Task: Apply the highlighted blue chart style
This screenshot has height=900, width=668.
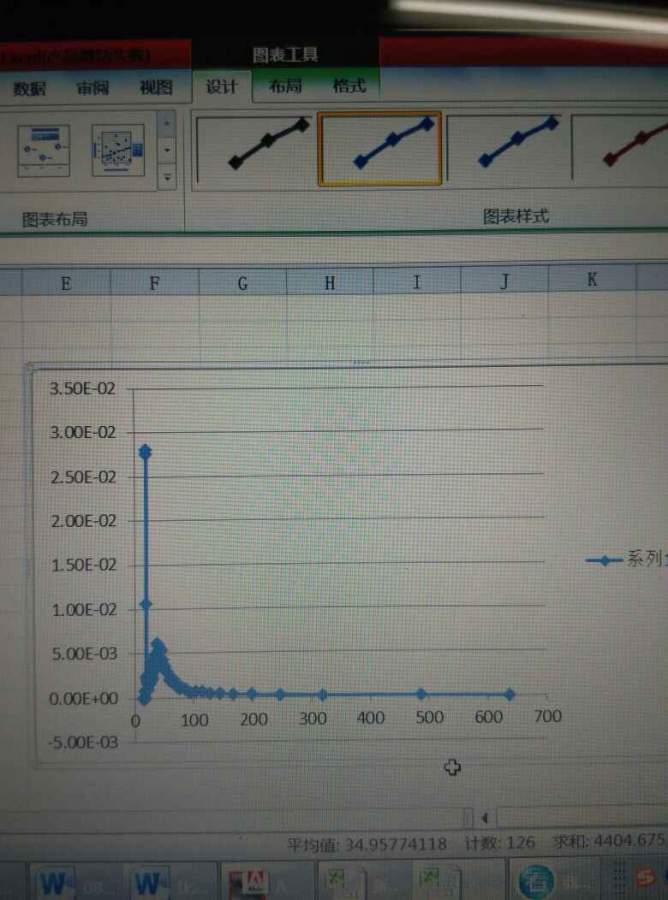Action: click(x=380, y=149)
